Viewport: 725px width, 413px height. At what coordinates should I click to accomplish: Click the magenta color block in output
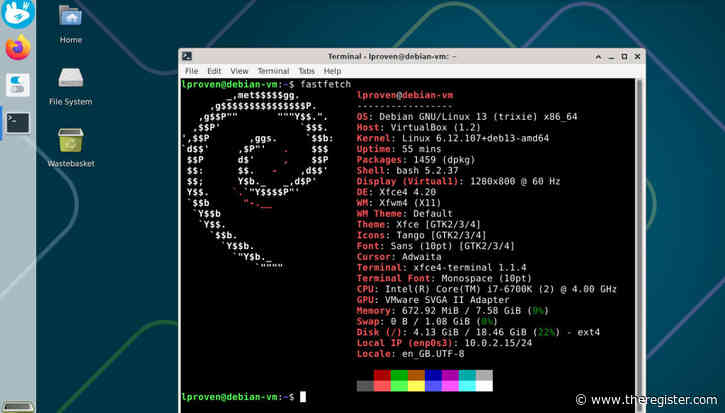click(x=450, y=375)
